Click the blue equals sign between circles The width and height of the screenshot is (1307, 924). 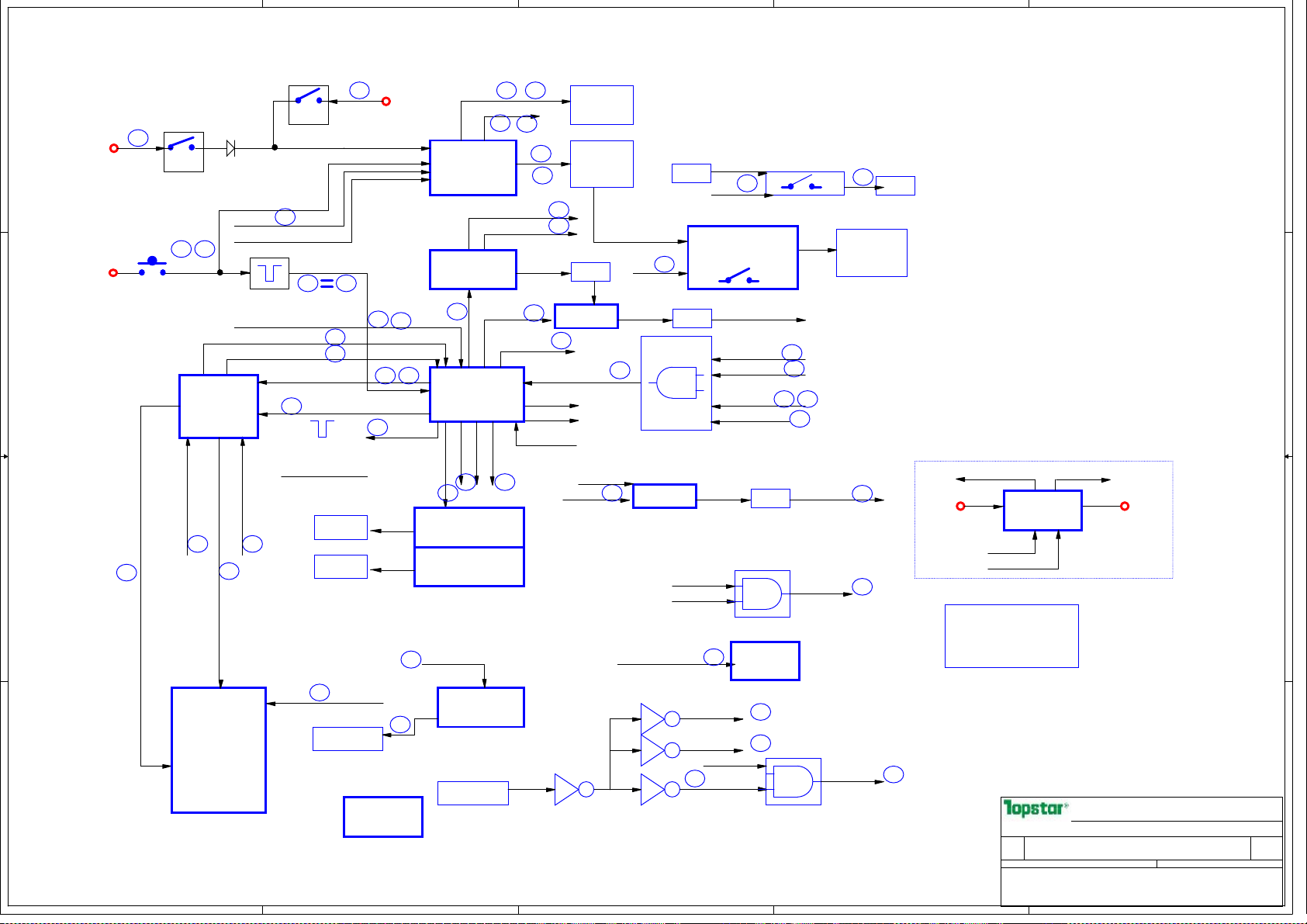click(327, 284)
